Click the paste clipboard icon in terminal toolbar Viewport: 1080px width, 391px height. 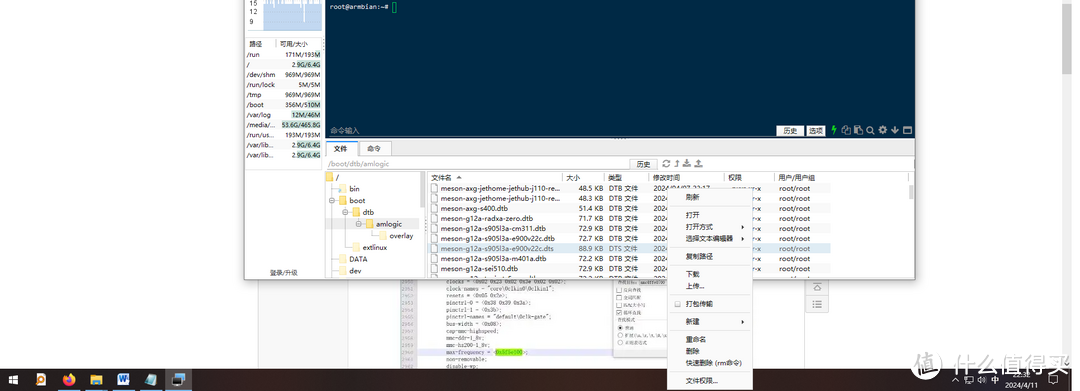858,129
